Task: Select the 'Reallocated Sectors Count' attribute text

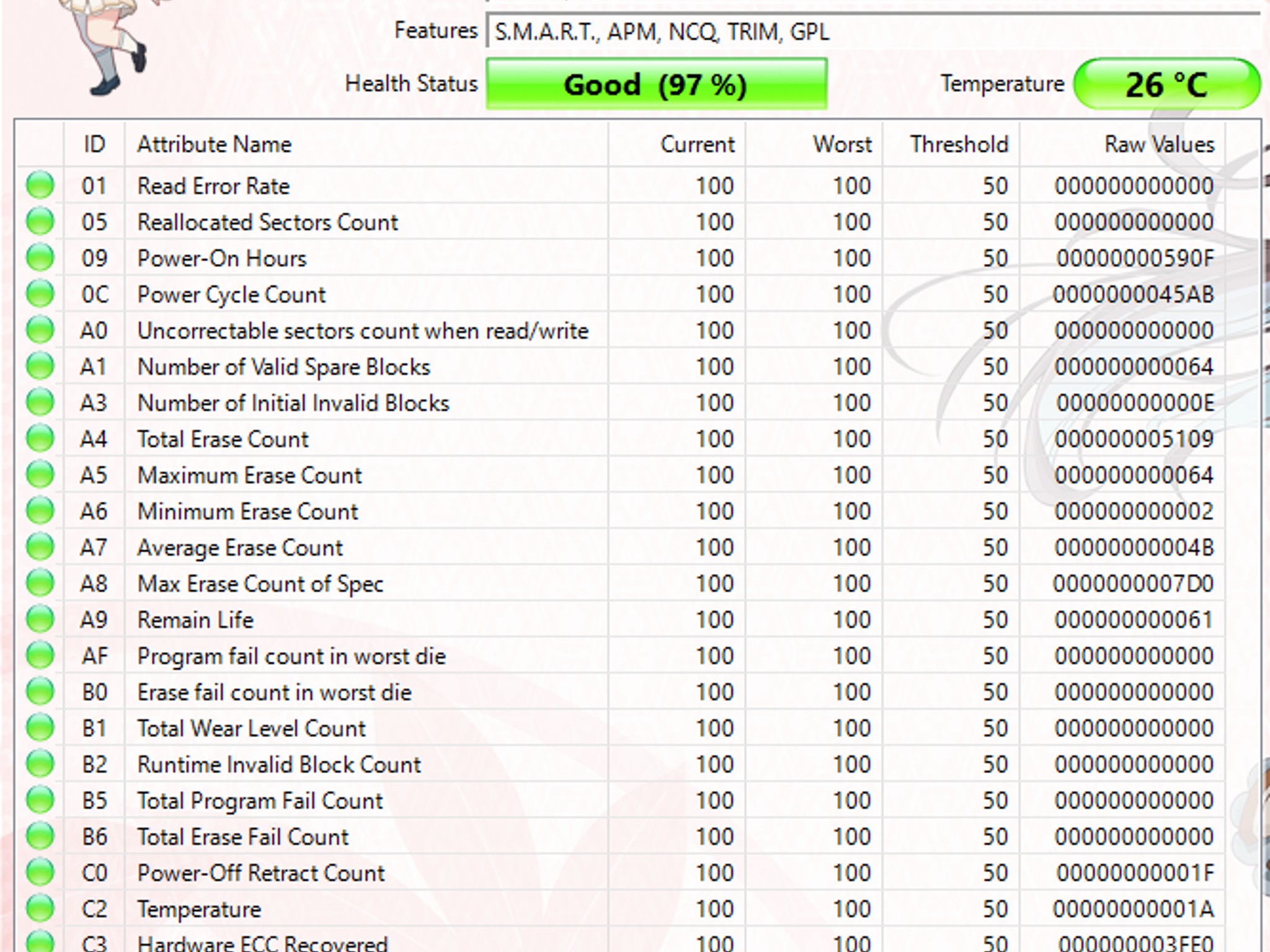Action: 267,222
